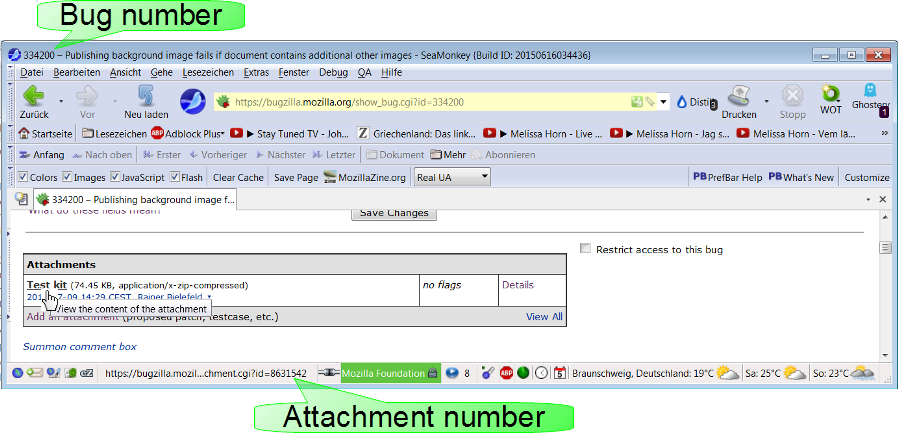Print the page with Drucken
898x433 pixels.
pyautogui.click(x=739, y=102)
